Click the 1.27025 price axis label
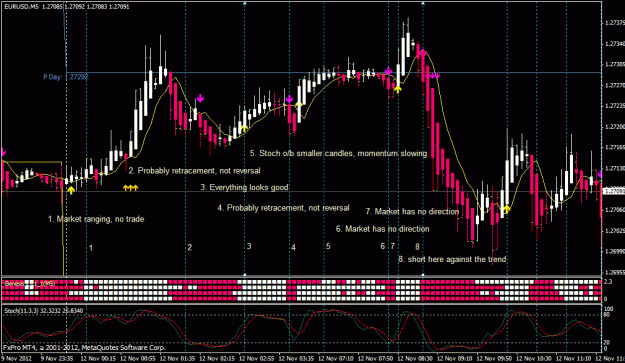Viewport: 625px width, 363px height. pos(614,231)
